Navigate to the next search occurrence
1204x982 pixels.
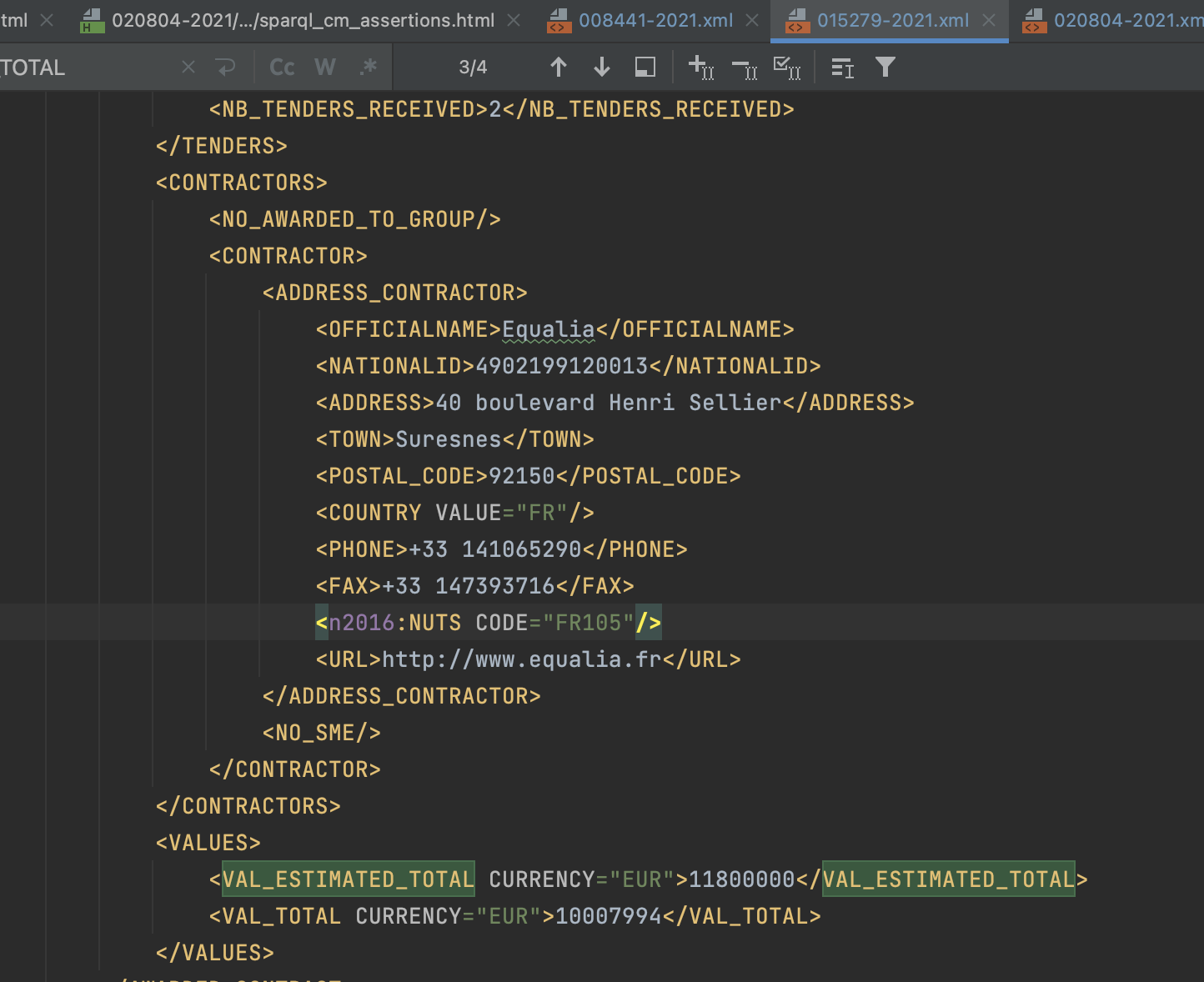coord(601,67)
